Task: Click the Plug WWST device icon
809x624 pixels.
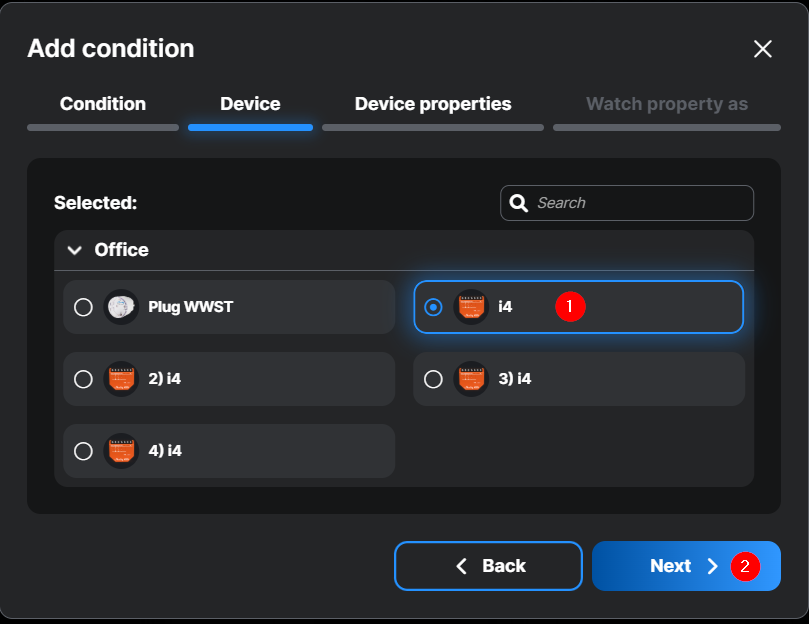Action: point(121,307)
